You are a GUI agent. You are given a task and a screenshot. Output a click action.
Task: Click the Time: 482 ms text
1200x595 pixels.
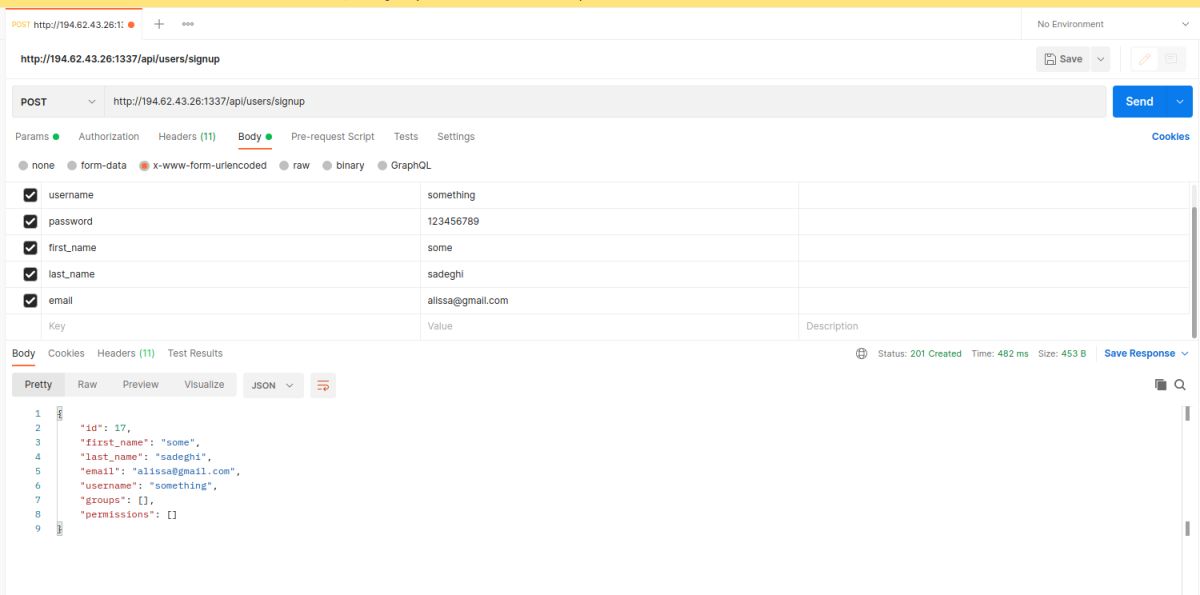point(1000,354)
